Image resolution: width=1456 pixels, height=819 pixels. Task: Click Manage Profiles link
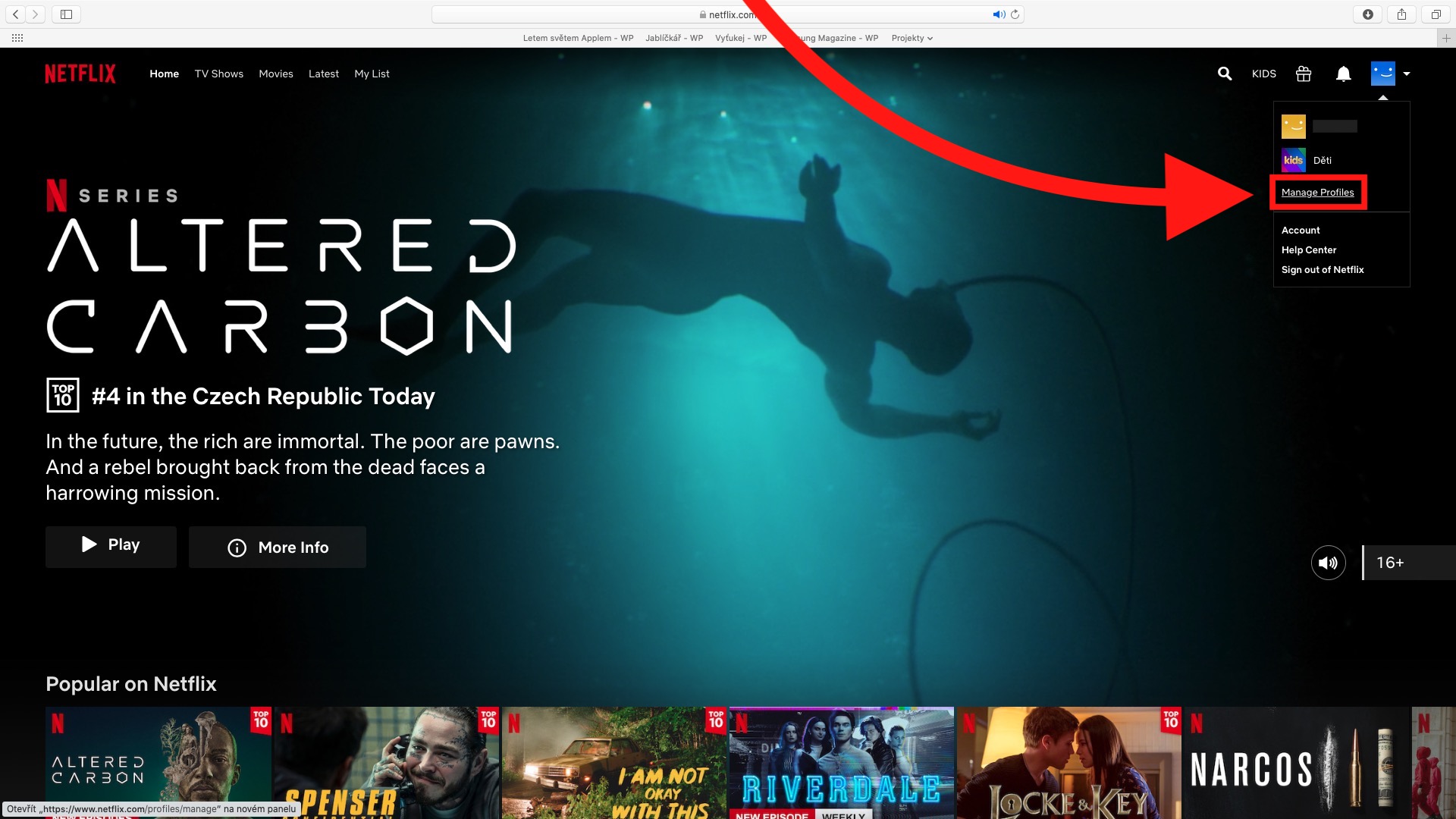coord(1317,193)
